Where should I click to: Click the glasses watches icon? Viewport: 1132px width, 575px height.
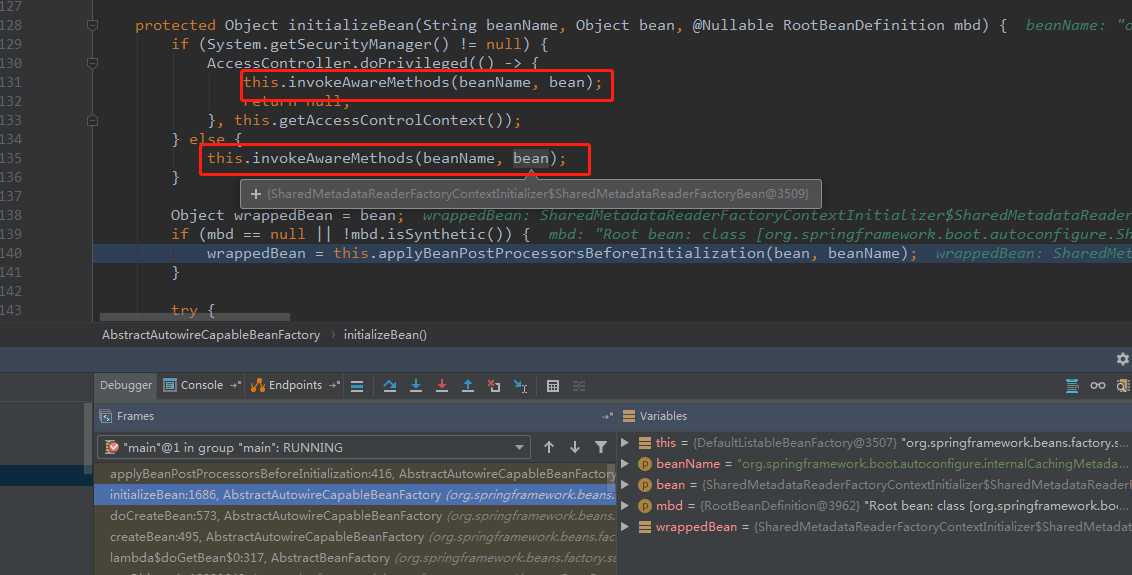tap(1098, 386)
